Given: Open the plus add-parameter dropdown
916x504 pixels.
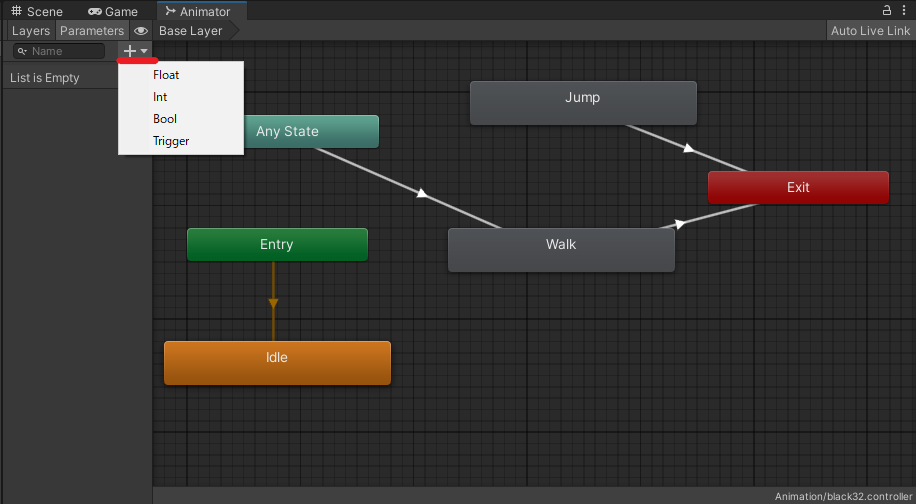Looking at the screenshot, I should point(136,51).
